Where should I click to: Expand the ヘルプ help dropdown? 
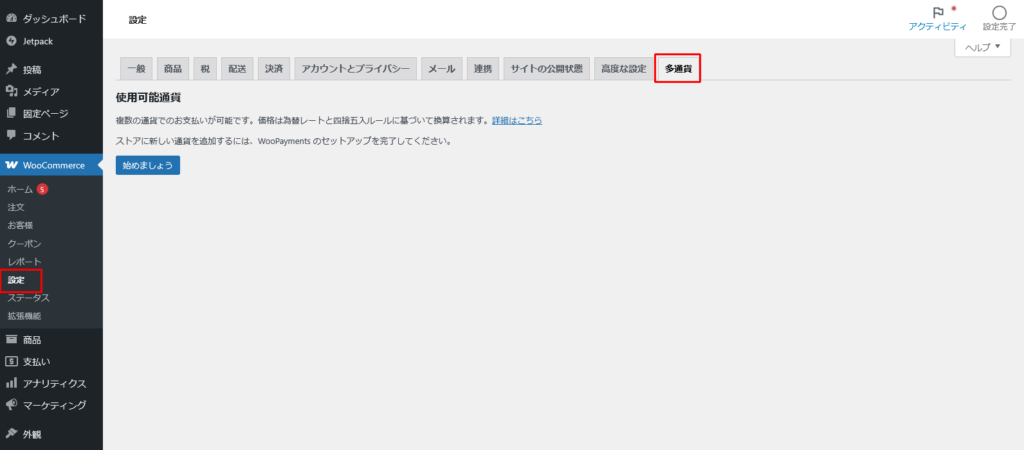coord(982,47)
